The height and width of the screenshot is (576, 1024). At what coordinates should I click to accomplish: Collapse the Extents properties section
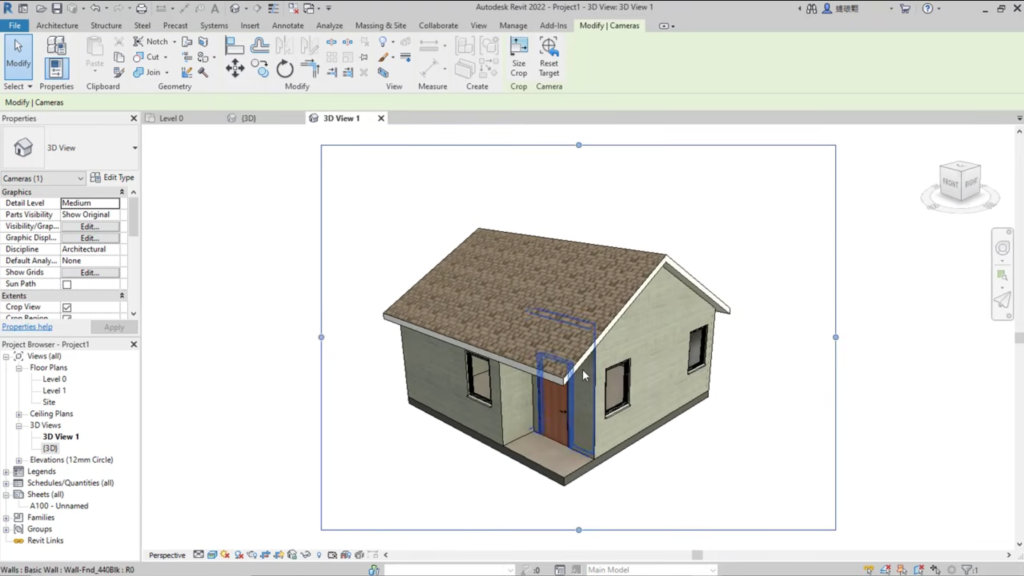(x=121, y=296)
